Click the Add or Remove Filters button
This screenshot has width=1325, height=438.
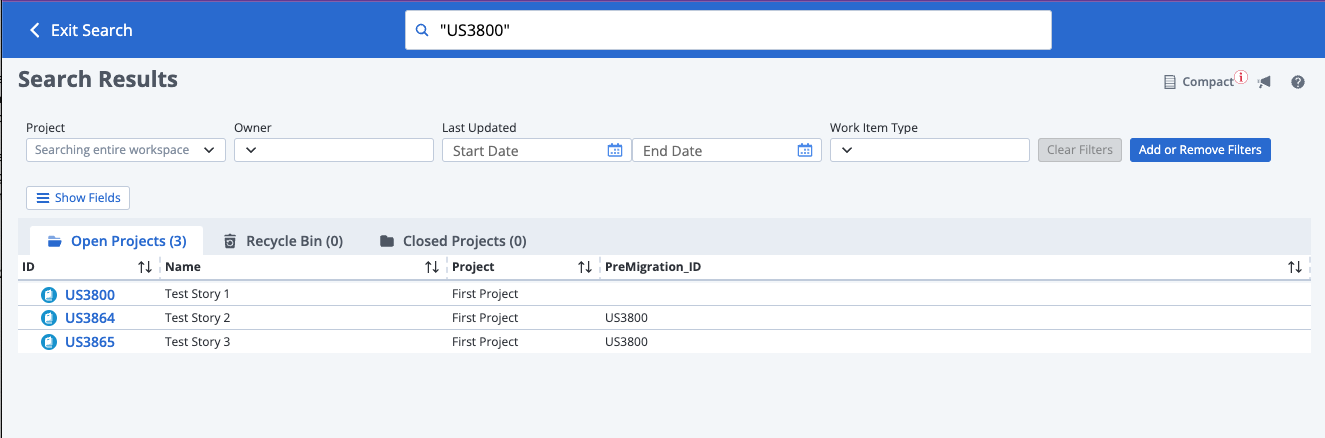click(x=1200, y=150)
